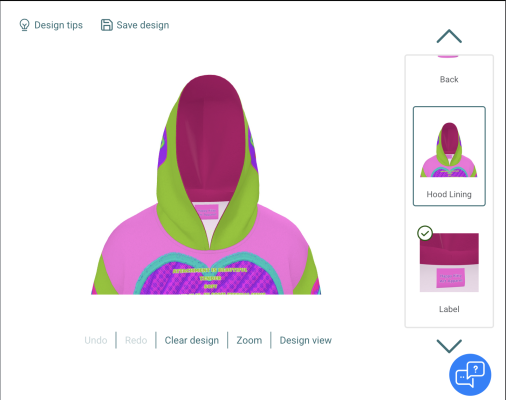Select the Hood Lining view thumbnail
The image size is (506, 400).
click(449, 156)
